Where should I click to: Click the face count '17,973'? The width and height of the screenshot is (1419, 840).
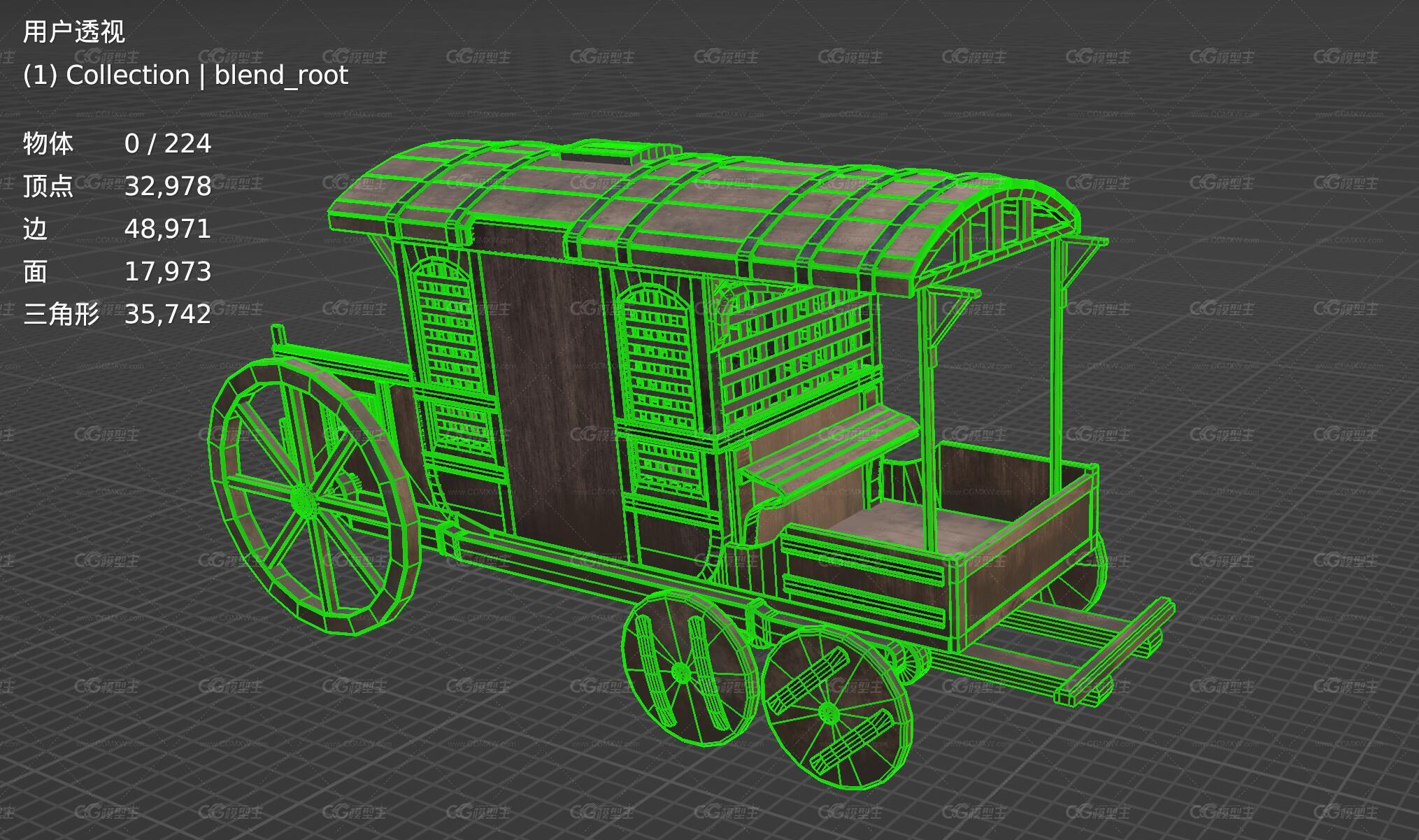(x=168, y=272)
